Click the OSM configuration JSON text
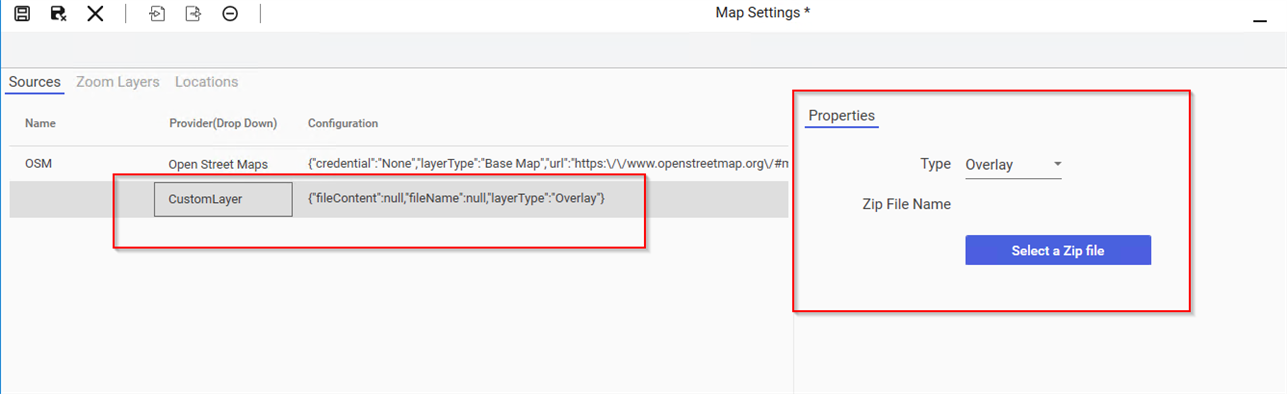The width and height of the screenshot is (1287, 394). pos(548,163)
